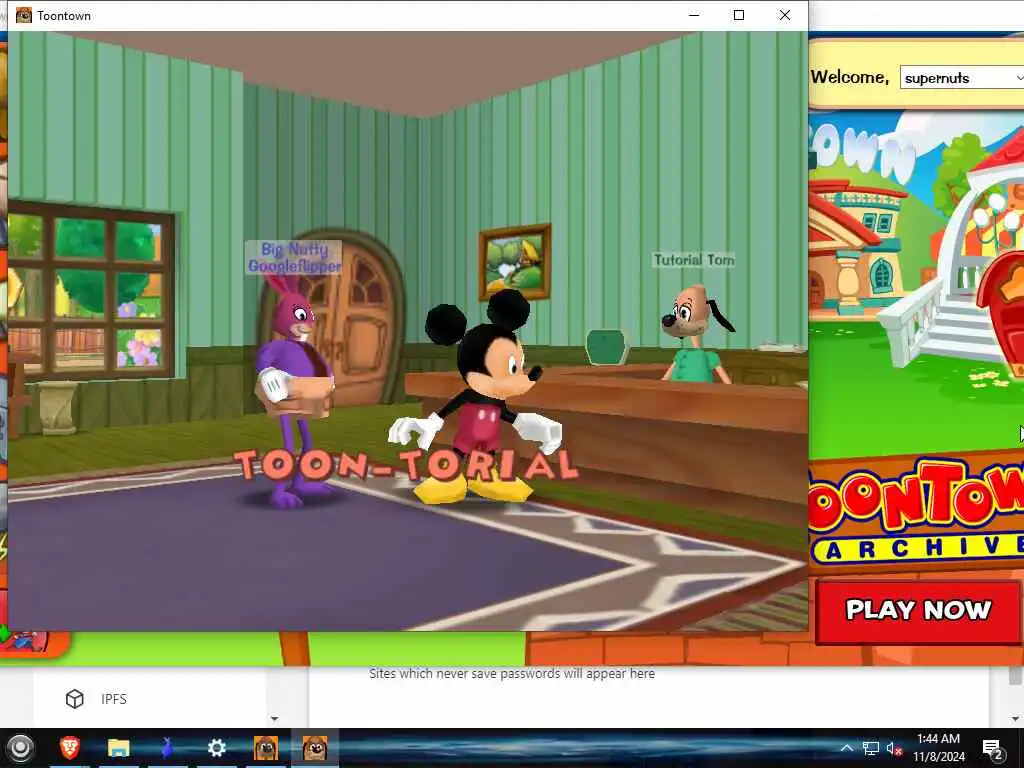Click the PLAY NOW button in launcher
Screen dimensions: 1024x768
click(919, 610)
